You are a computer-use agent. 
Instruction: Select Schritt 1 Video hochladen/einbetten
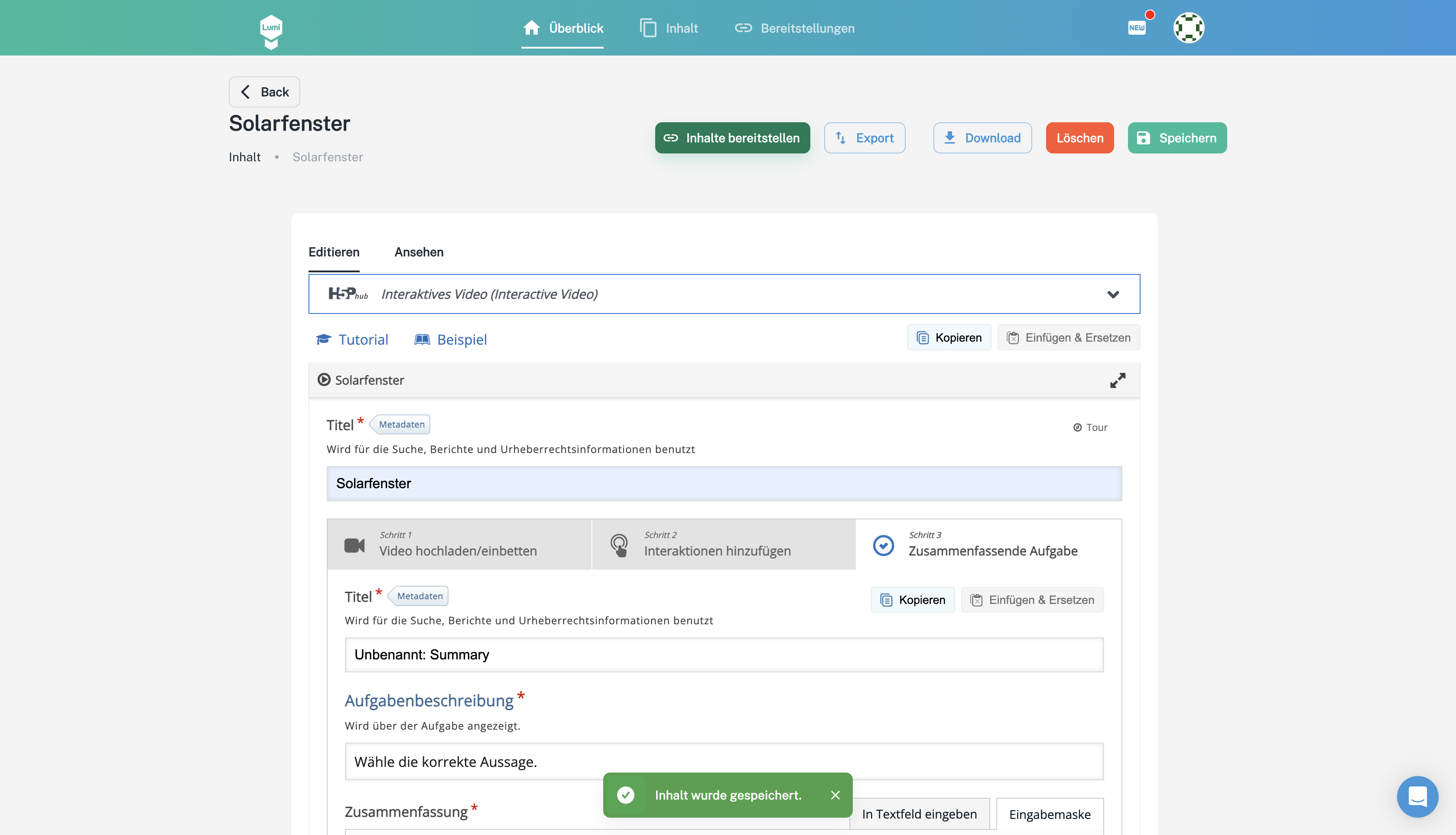[x=459, y=544]
